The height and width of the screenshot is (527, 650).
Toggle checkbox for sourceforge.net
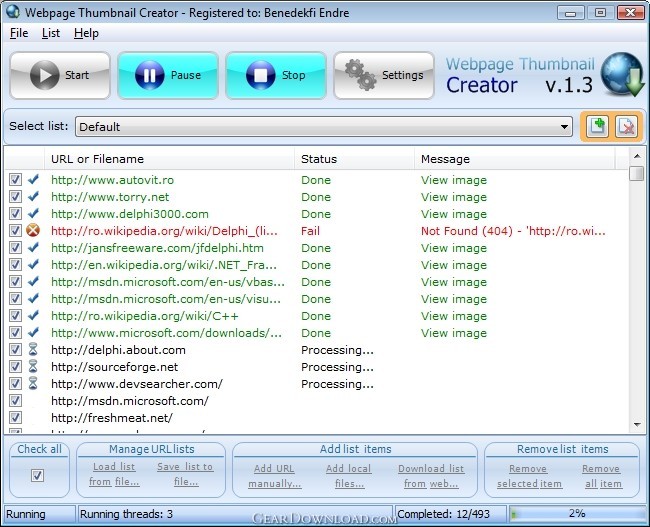coord(15,367)
